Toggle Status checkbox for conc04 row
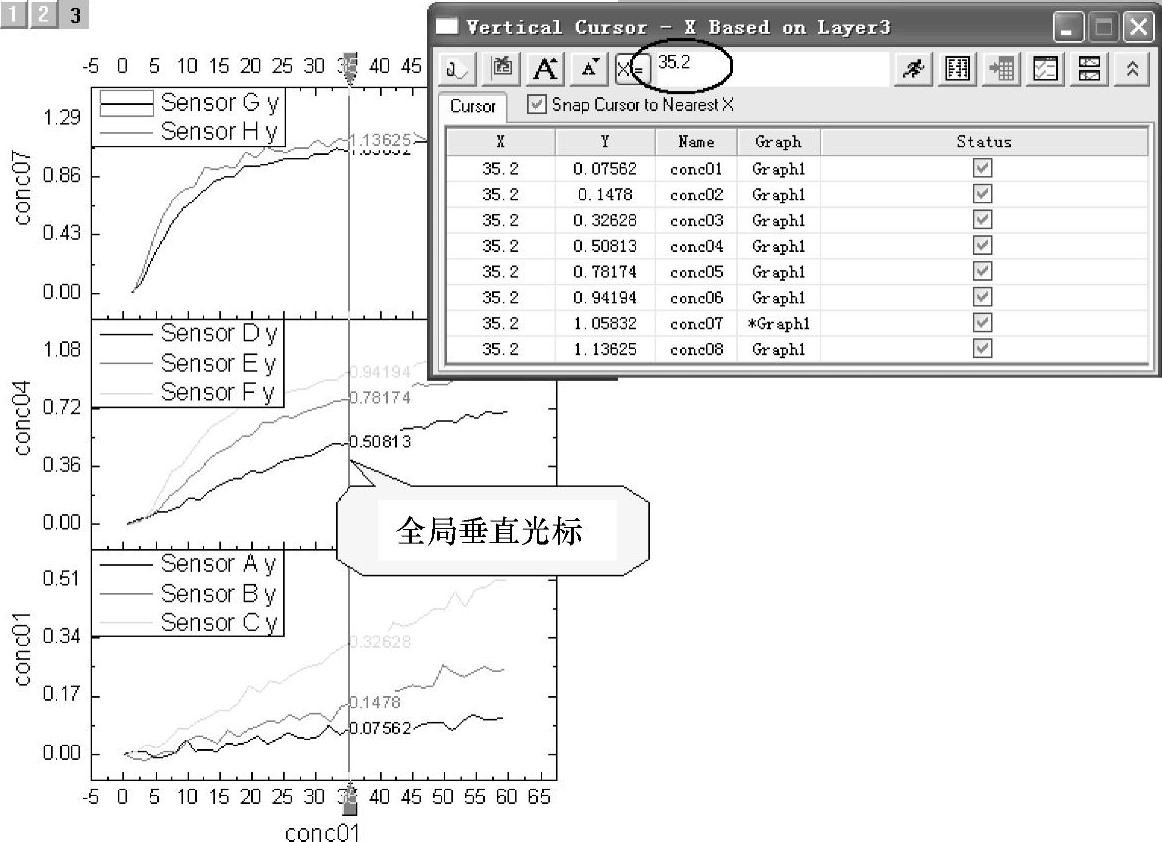 click(983, 245)
